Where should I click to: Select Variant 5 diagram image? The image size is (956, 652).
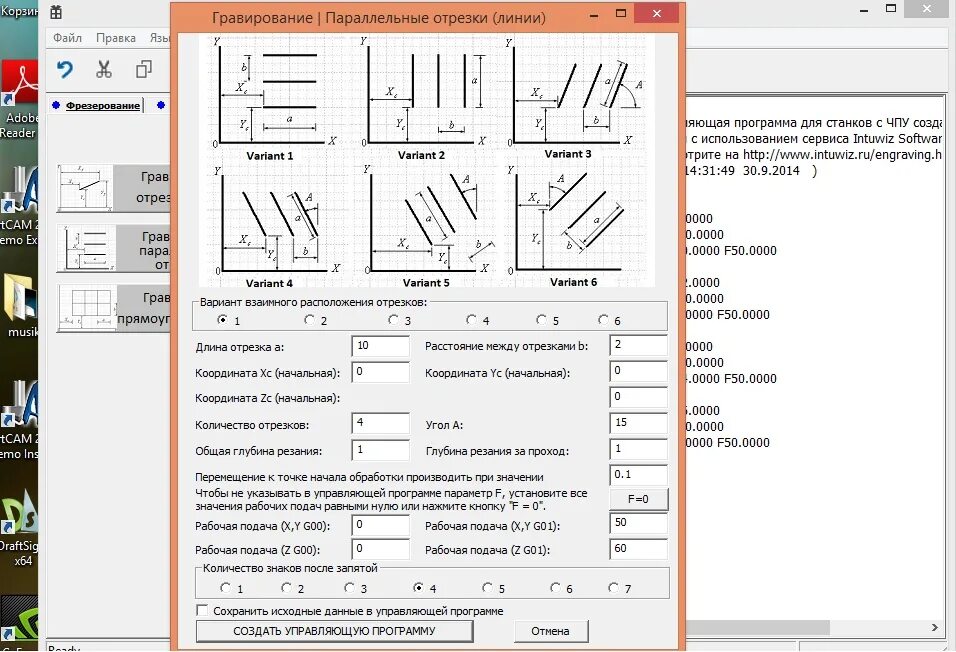click(427, 227)
